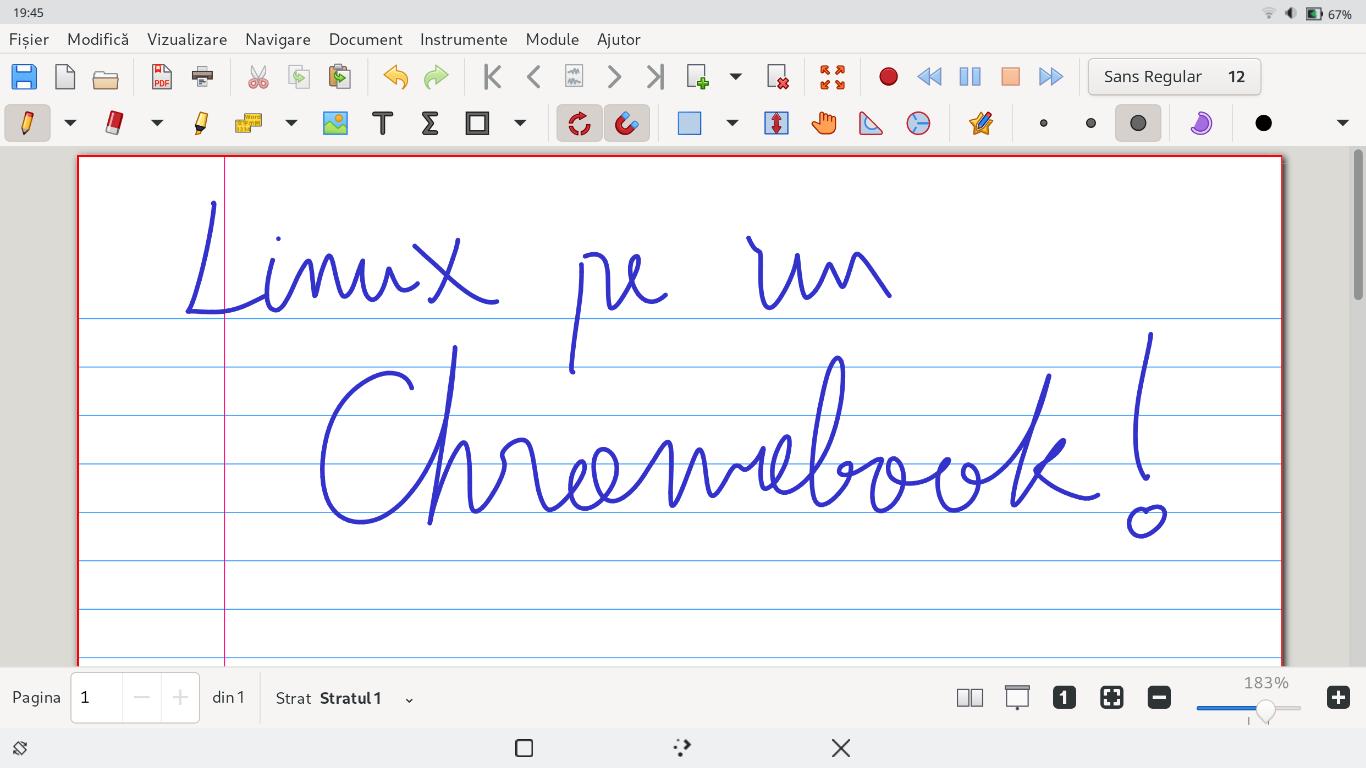Click the Paste clipboard icon
Image resolution: width=1366 pixels, height=768 pixels.
tap(340, 77)
